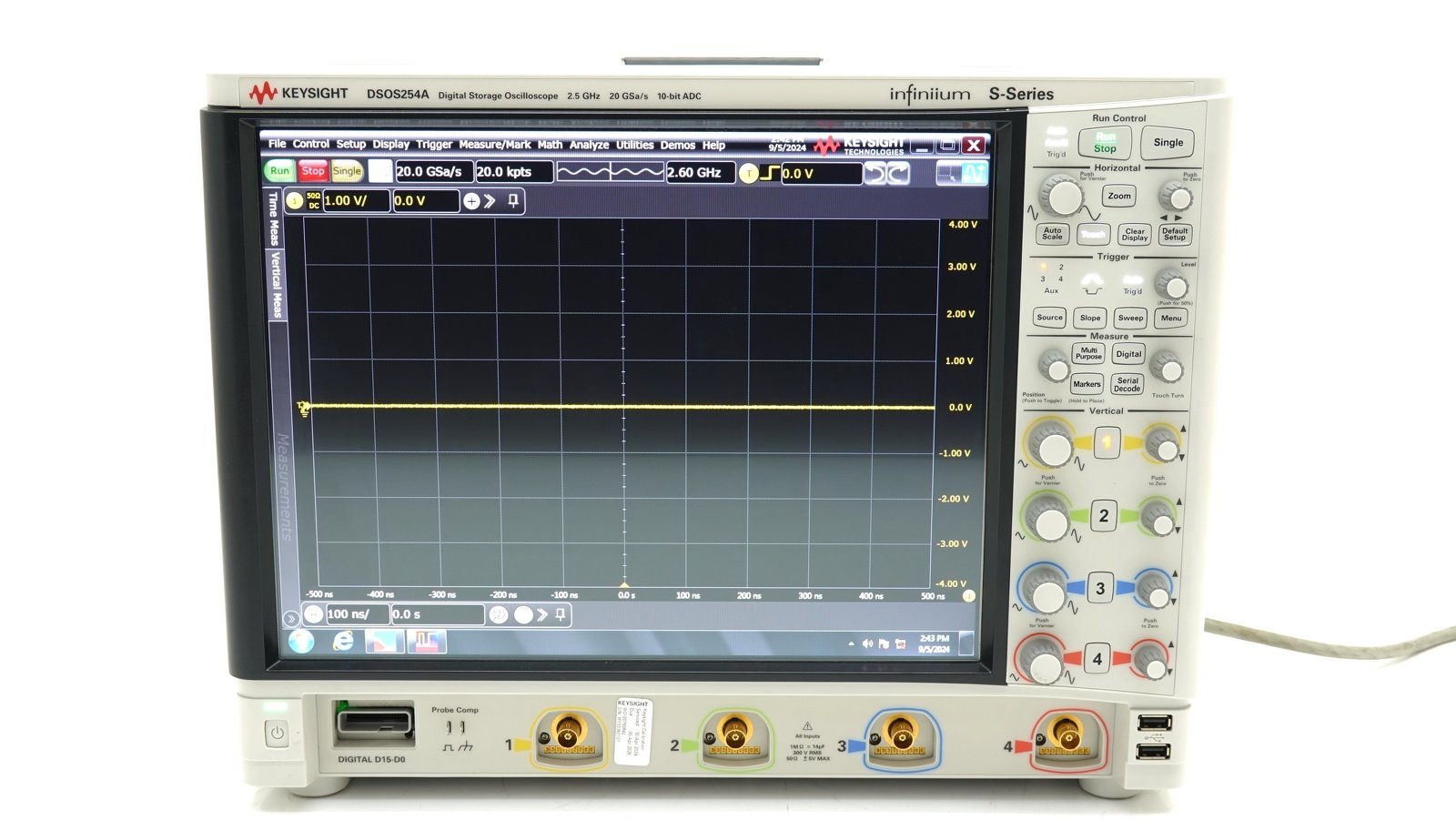Image resolution: width=1456 pixels, height=820 pixels.
Task: Click the 20.0 kpts memory depth field
Action: [514, 171]
